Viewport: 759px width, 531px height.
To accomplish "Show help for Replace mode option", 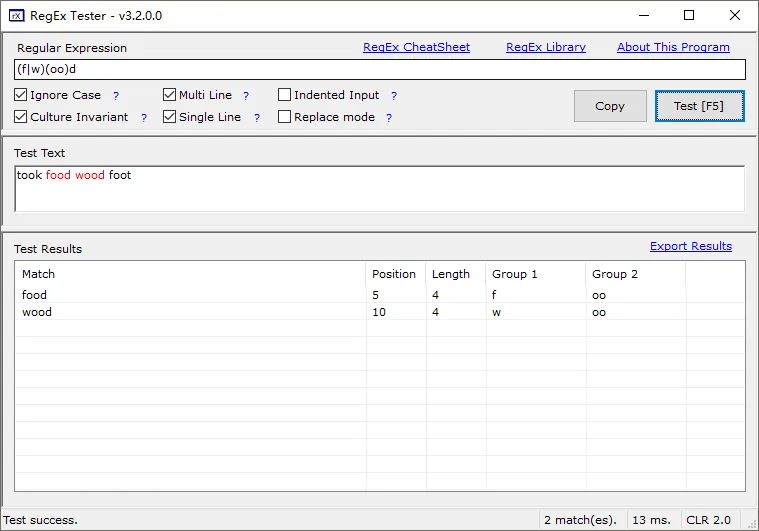I will tap(389, 118).
